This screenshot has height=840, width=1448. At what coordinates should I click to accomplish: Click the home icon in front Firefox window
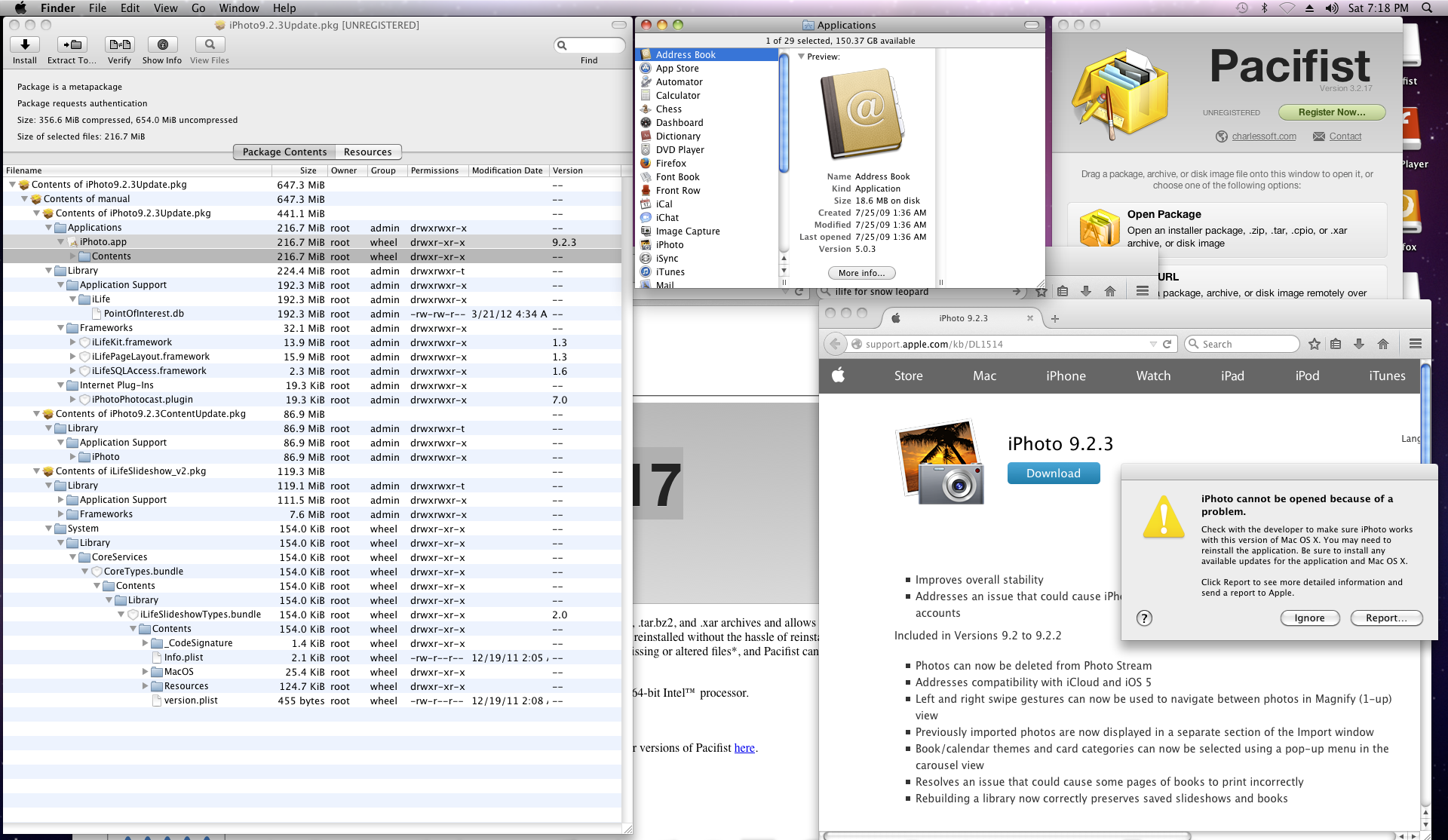pos(1383,344)
